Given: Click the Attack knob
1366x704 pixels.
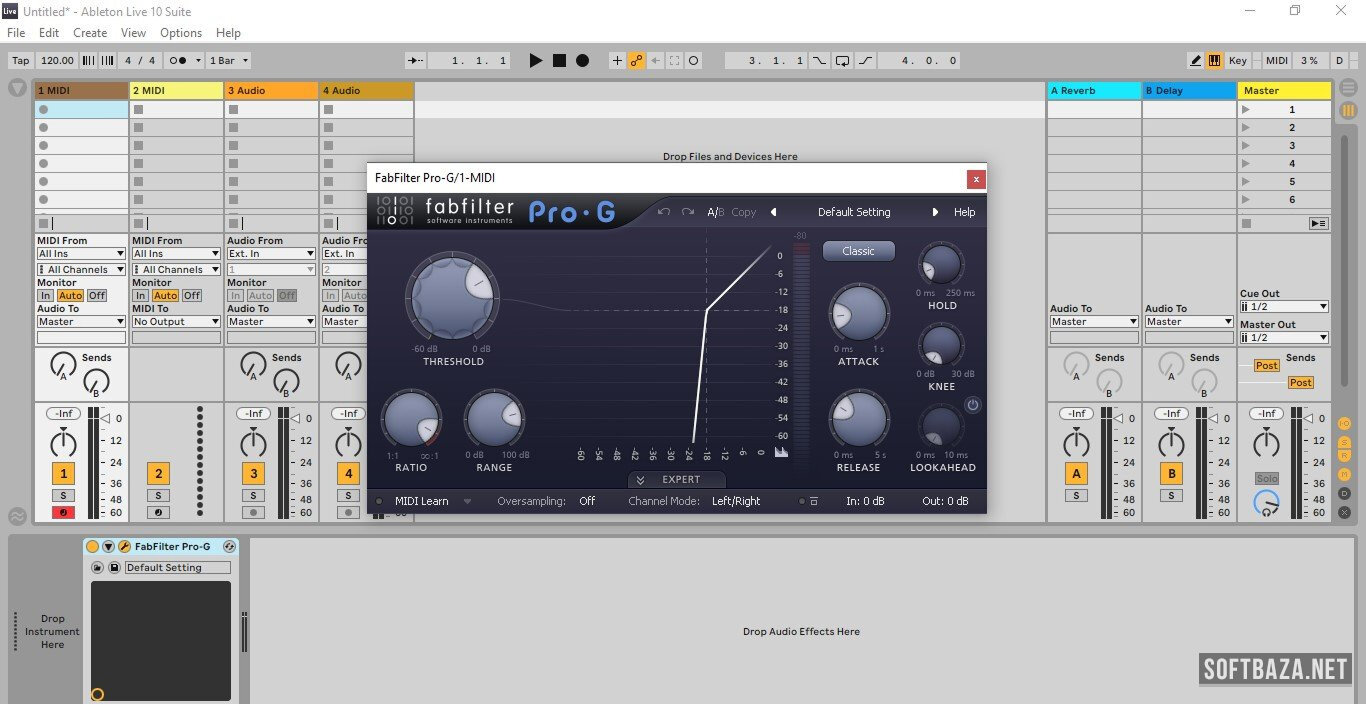Looking at the screenshot, I should tap(858, 313).
